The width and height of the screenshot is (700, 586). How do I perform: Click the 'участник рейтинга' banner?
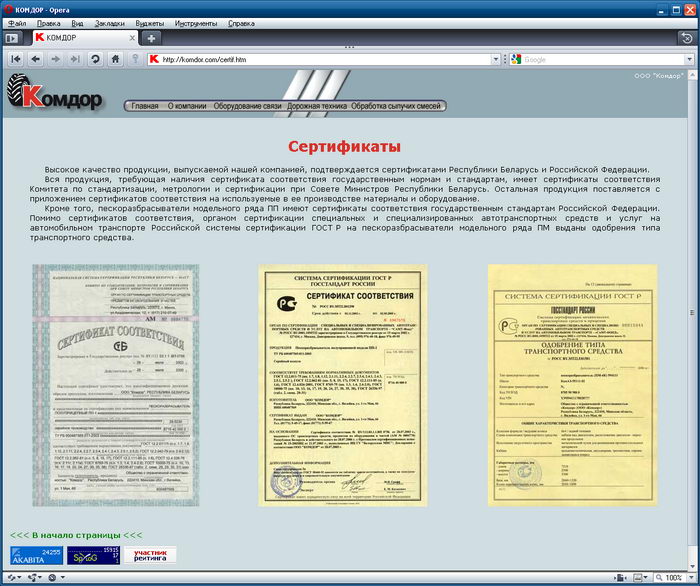150,555
